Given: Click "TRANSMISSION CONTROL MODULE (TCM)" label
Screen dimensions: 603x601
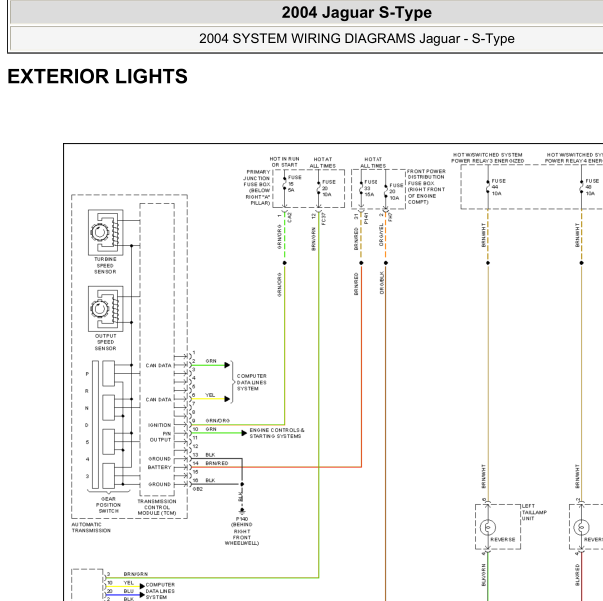Looking at the screenshot, I should click(157, 507).
